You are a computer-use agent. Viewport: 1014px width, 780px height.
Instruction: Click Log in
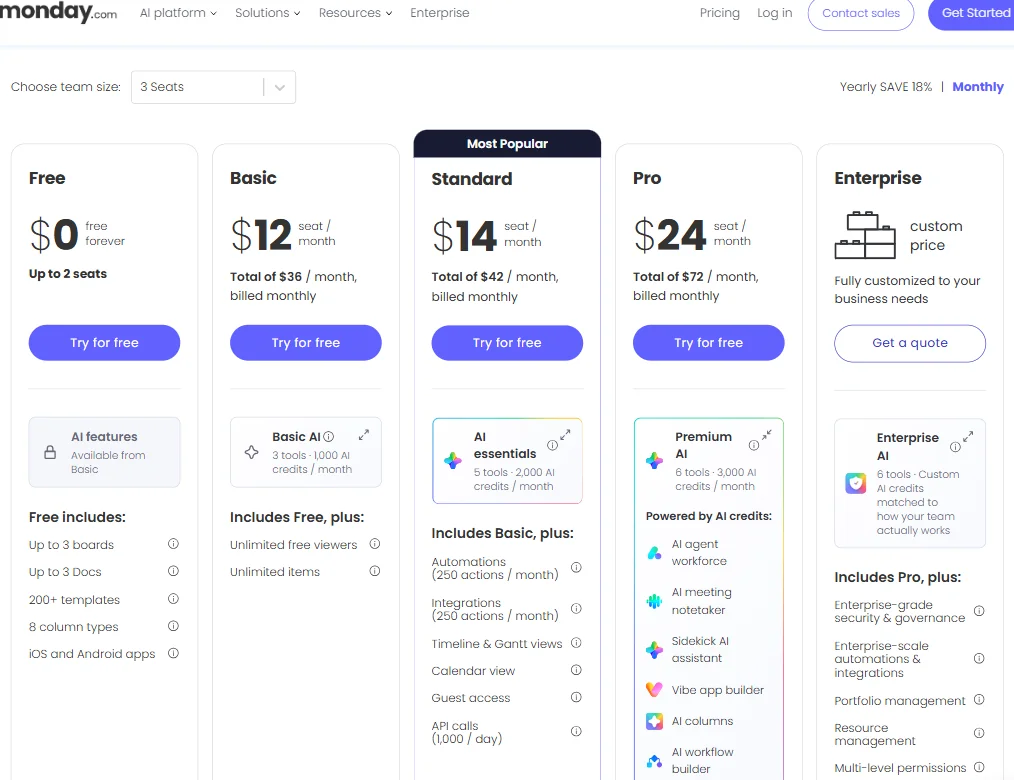[775, 13]
